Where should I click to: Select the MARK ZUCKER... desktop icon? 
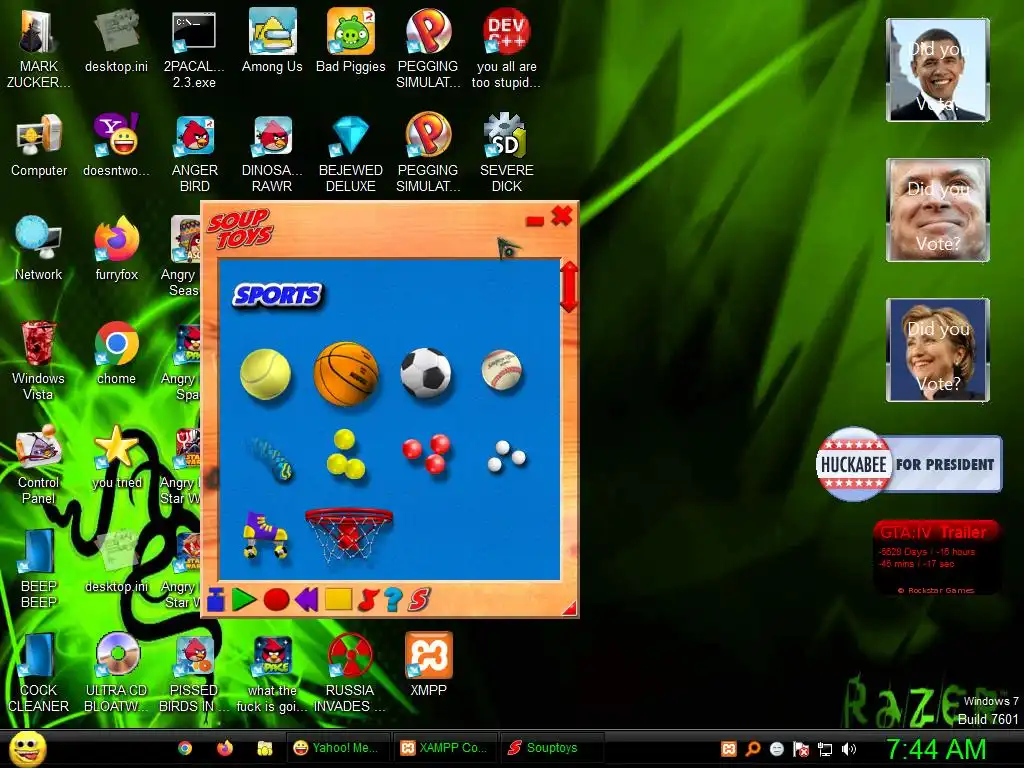(39, 48)
